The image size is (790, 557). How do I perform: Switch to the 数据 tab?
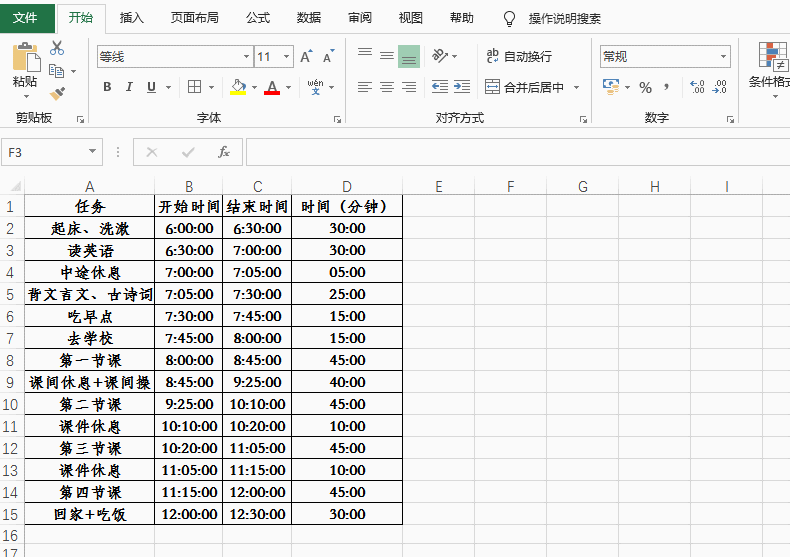pos(309,18)
